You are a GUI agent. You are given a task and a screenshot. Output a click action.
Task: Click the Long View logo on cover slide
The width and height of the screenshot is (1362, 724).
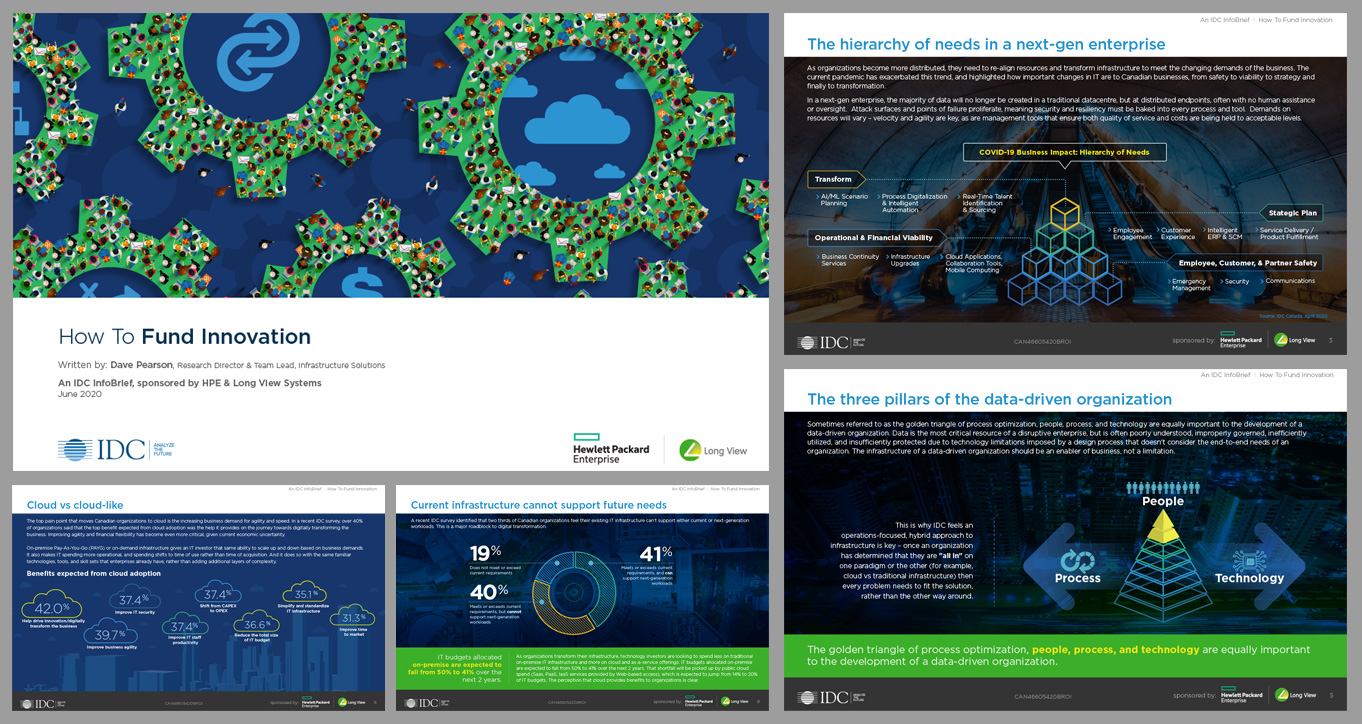click(713, 450)
